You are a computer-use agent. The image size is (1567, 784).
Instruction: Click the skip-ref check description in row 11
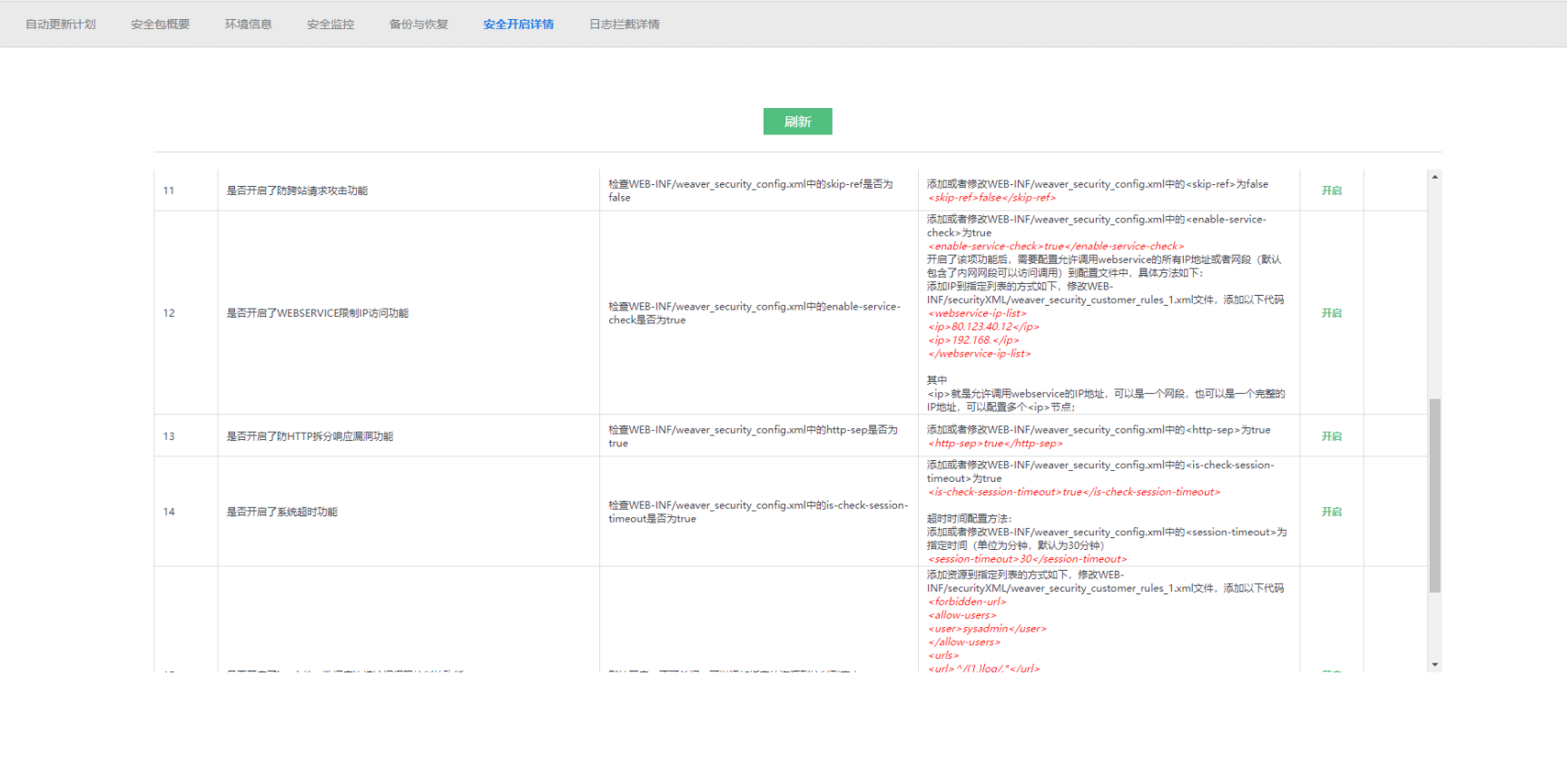[x=751, y=191]
